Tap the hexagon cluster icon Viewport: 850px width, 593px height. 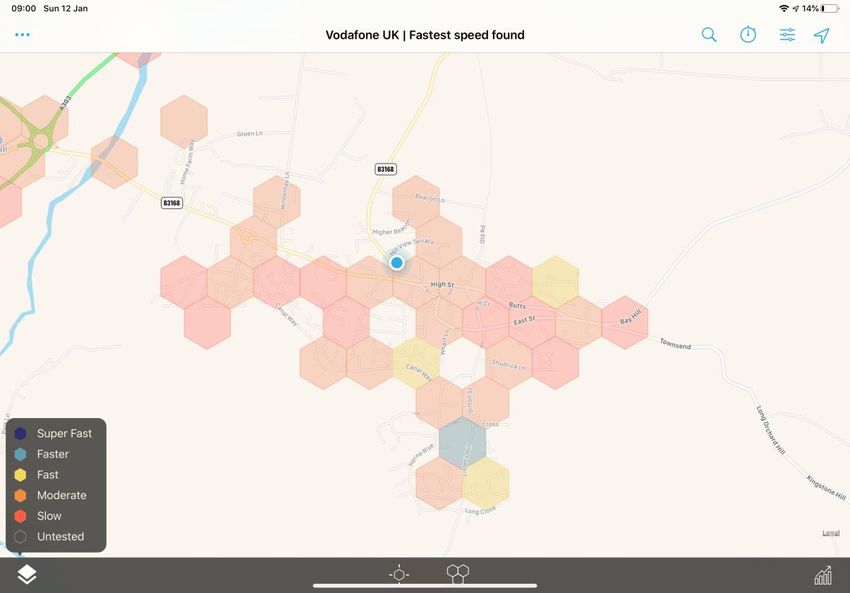(458, 573)
